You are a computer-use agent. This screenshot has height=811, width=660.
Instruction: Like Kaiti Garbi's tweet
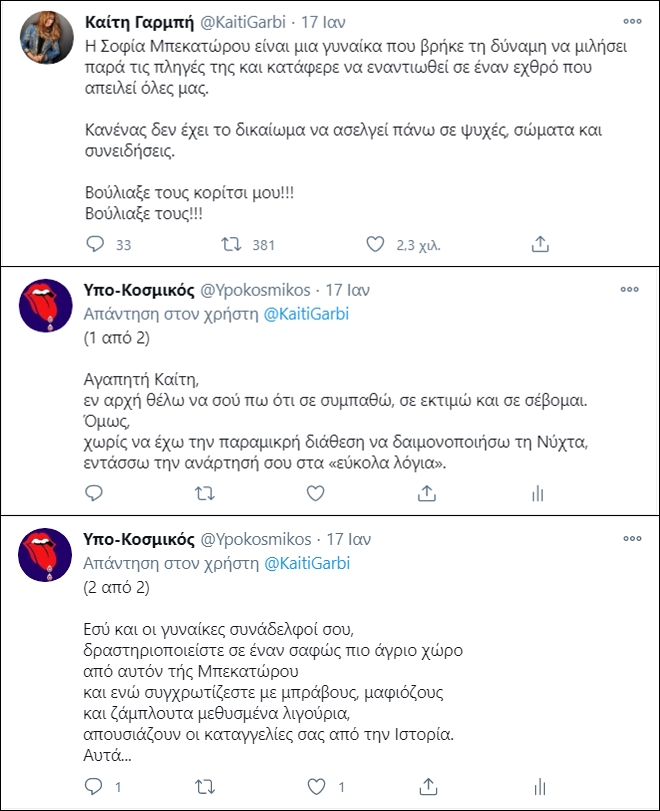375,243
